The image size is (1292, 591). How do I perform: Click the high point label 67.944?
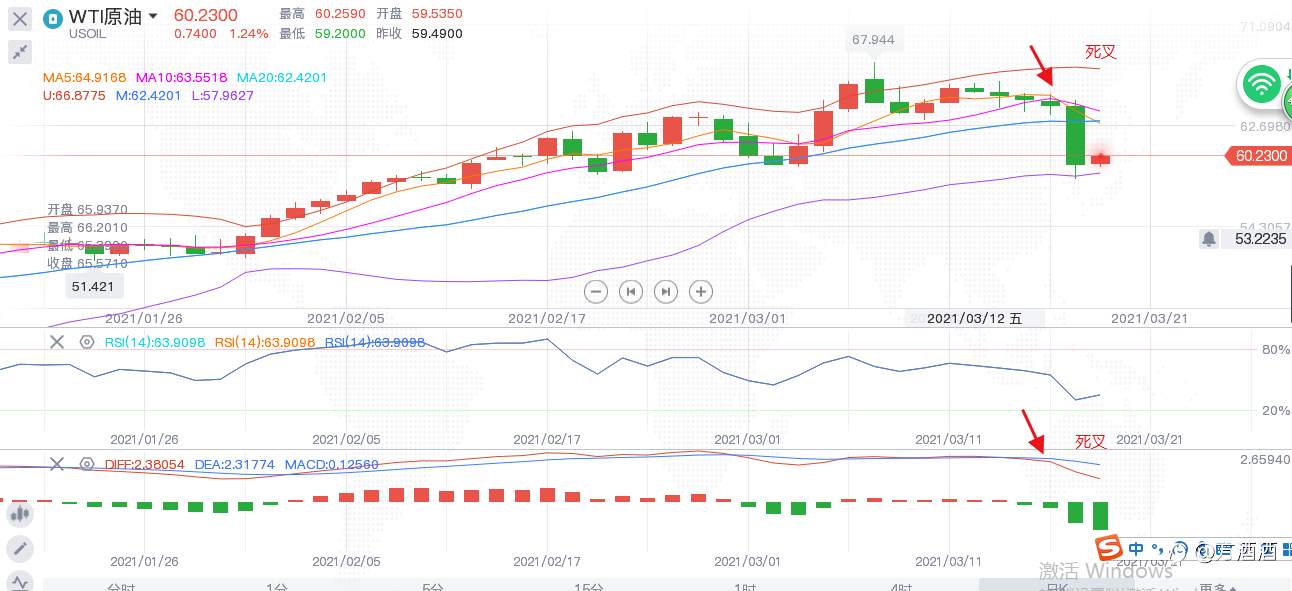873,41
